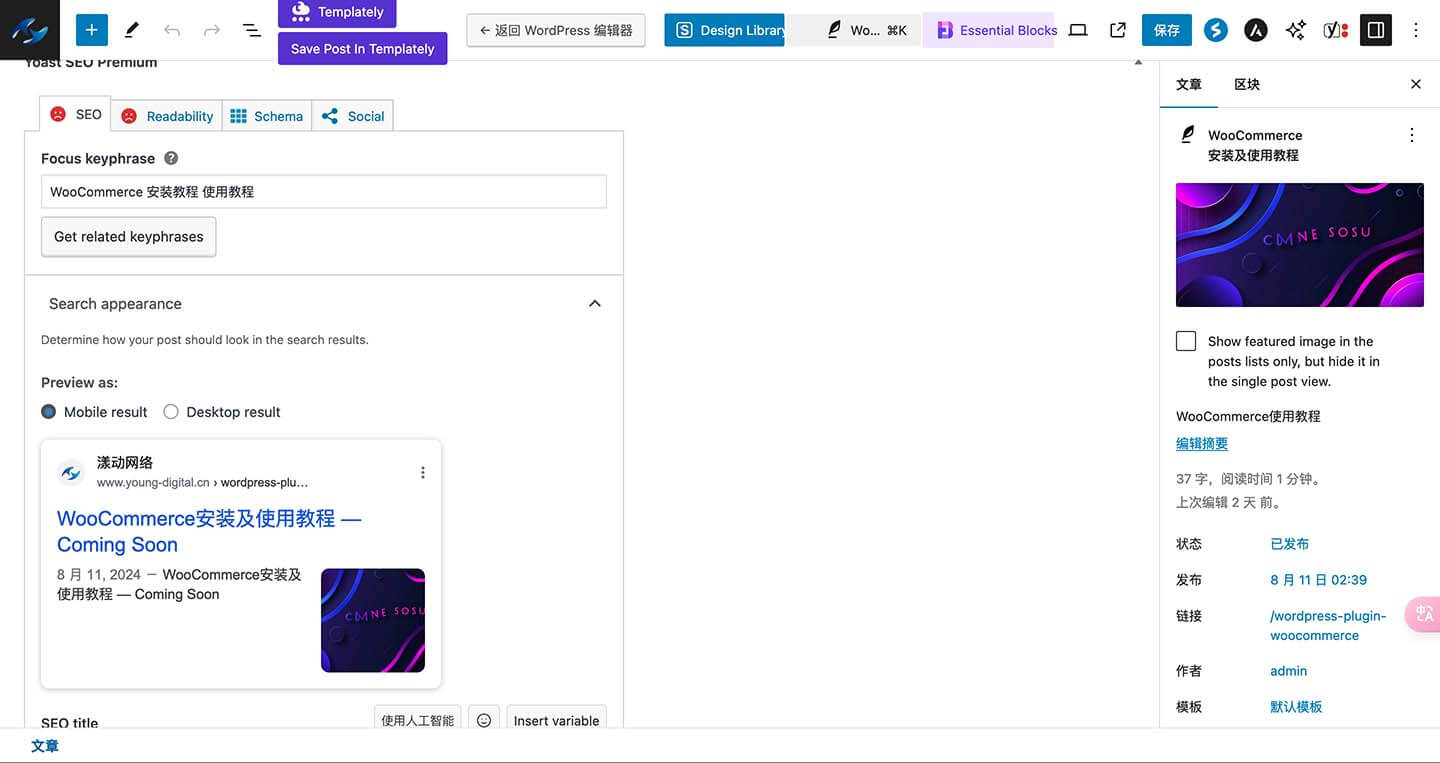This screenshot has width=1440, height=763.
Task: Click the AI sparkle assistant icon
Action: click(1296, 30)
